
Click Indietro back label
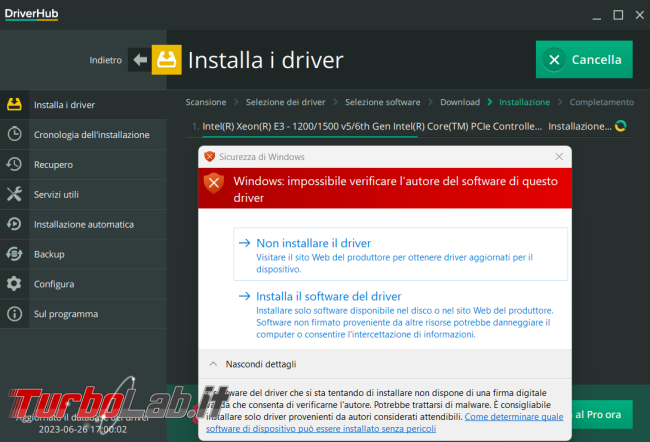106,60
